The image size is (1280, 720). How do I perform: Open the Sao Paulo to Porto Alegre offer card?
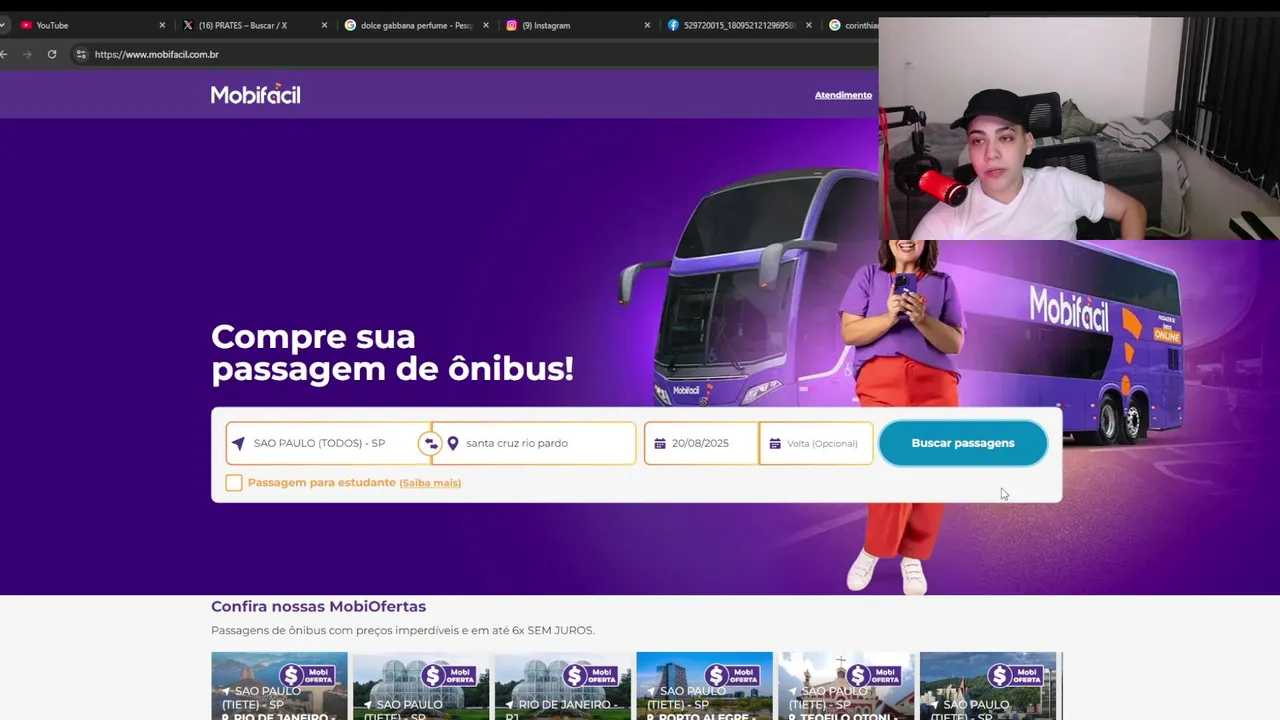704,686
